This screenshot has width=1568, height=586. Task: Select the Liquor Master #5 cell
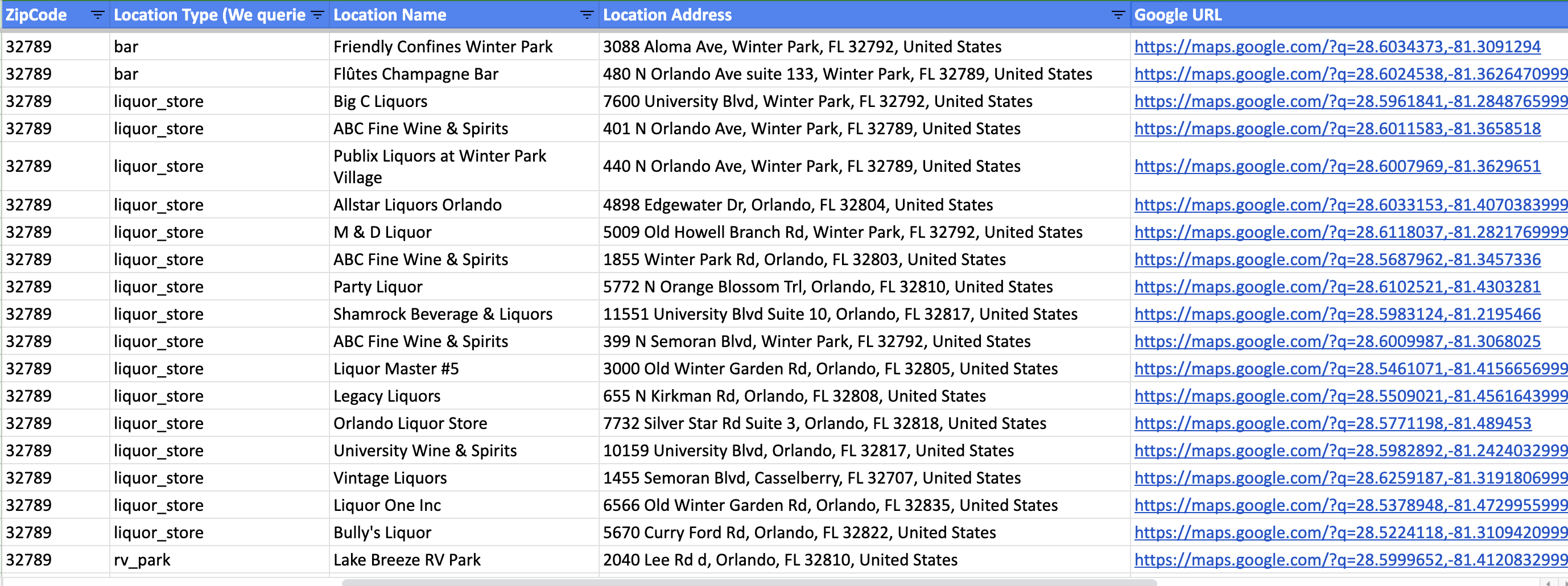464,369
